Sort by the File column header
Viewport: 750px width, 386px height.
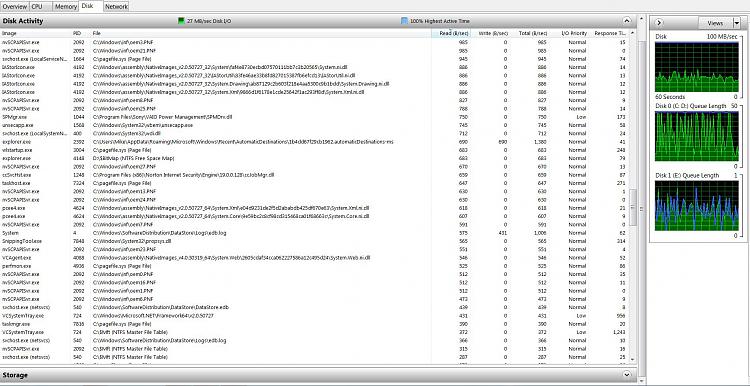tap(261, 33)
